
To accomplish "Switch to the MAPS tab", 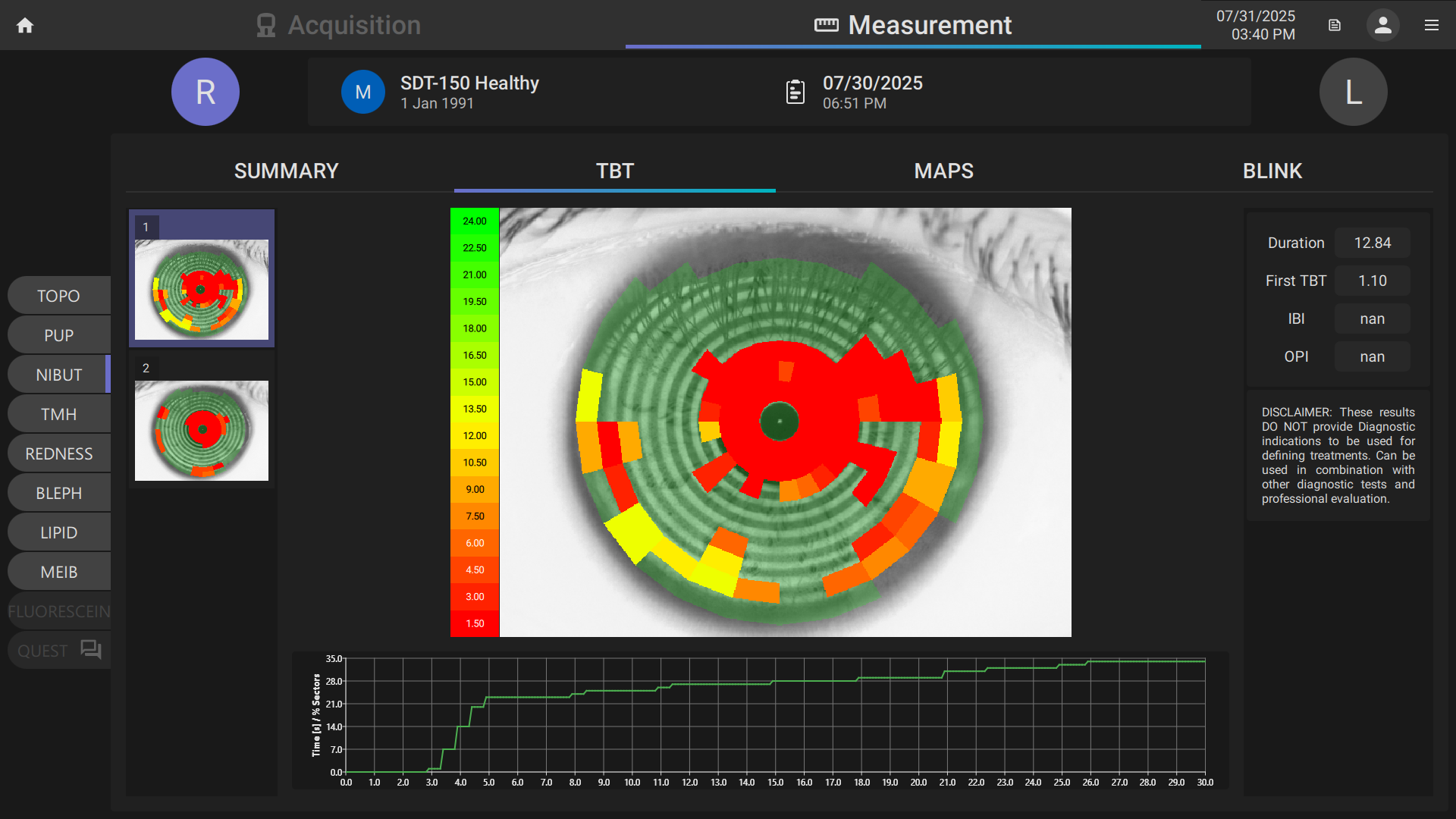I will pyautogui.click(x=943, y=171).
